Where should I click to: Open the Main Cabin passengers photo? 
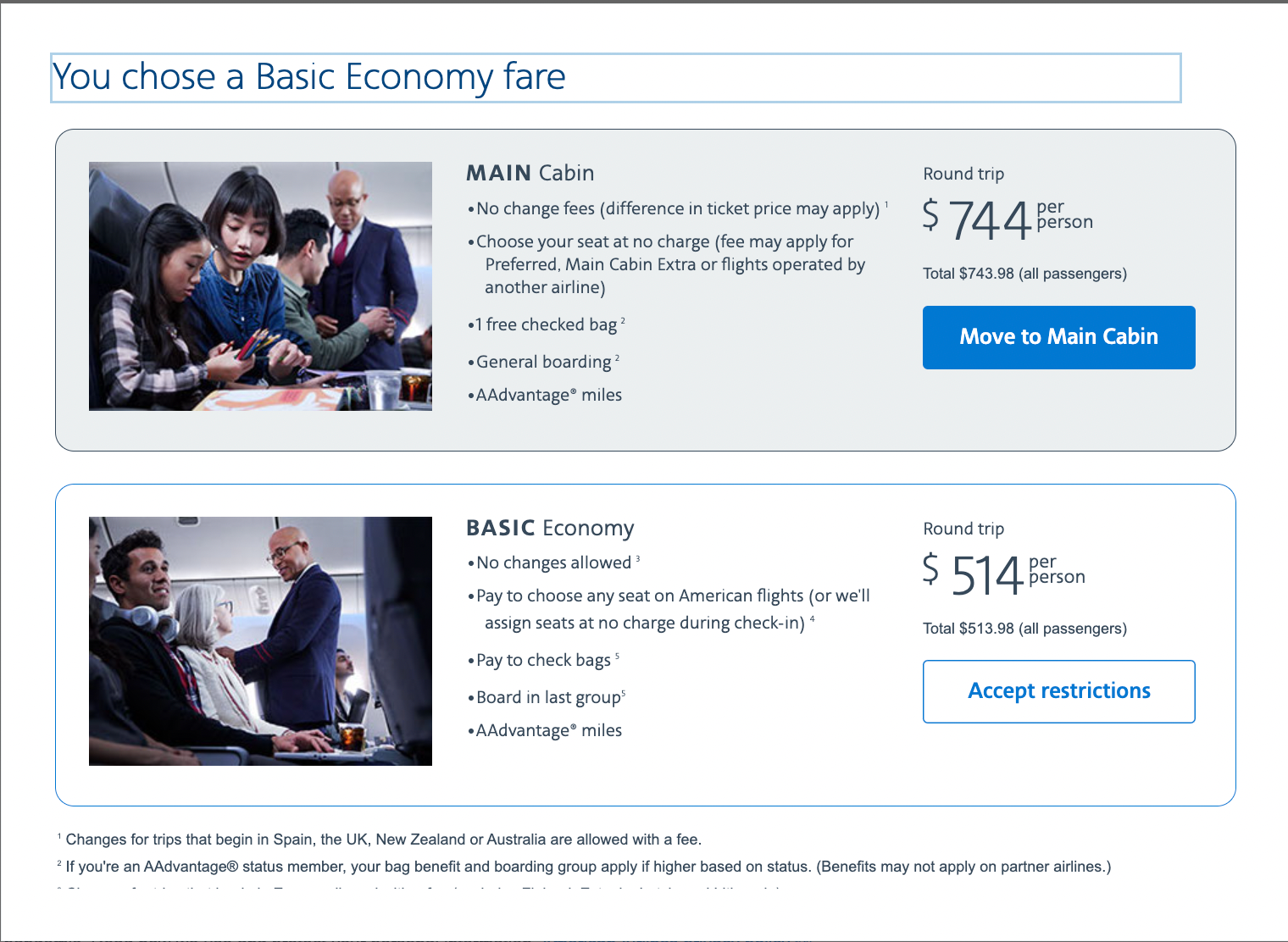click(260, 286)
